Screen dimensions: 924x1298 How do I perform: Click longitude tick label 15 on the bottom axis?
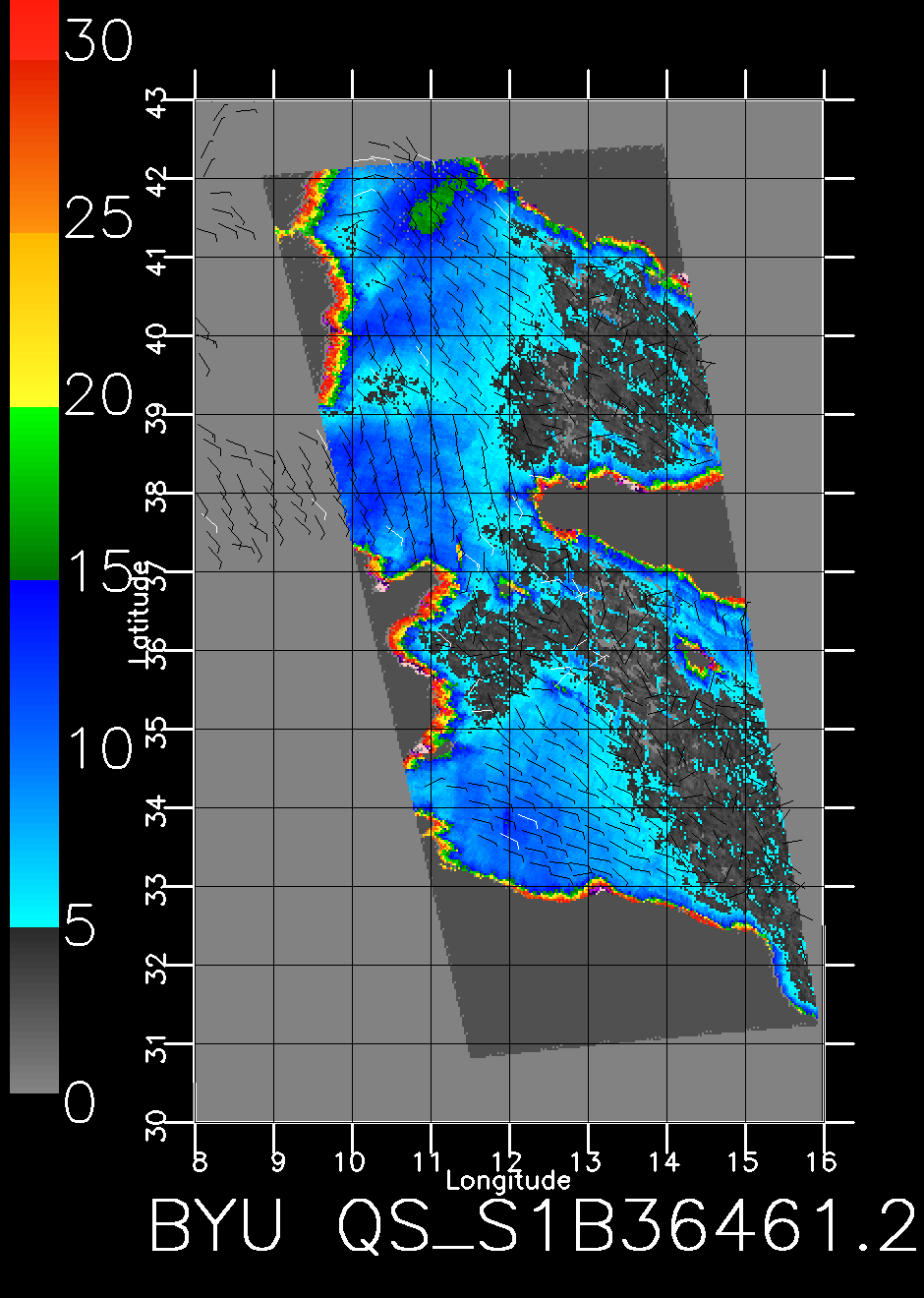(x=744, y=1161)
